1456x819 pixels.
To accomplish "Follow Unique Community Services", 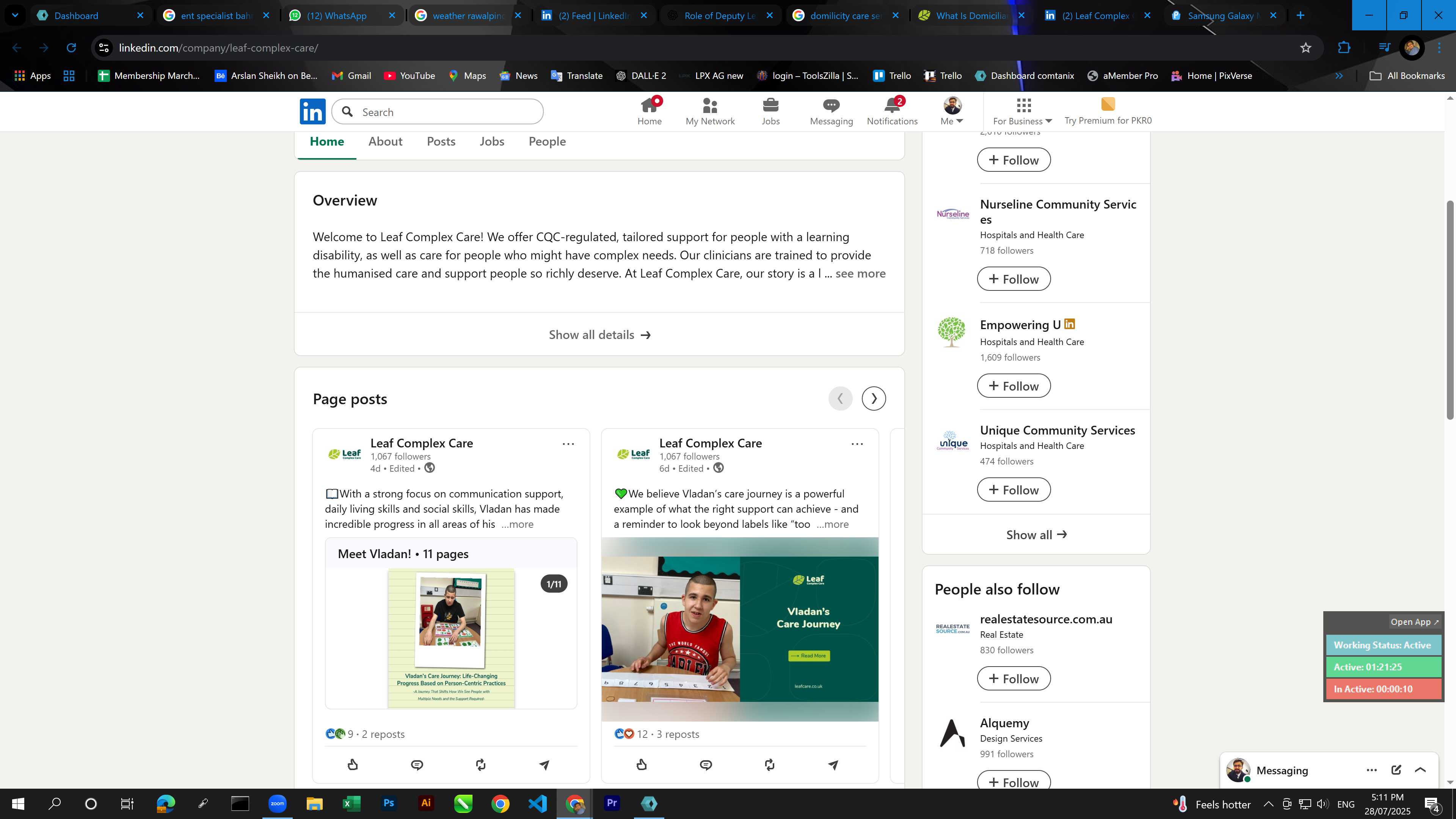I will (1014, 490).
